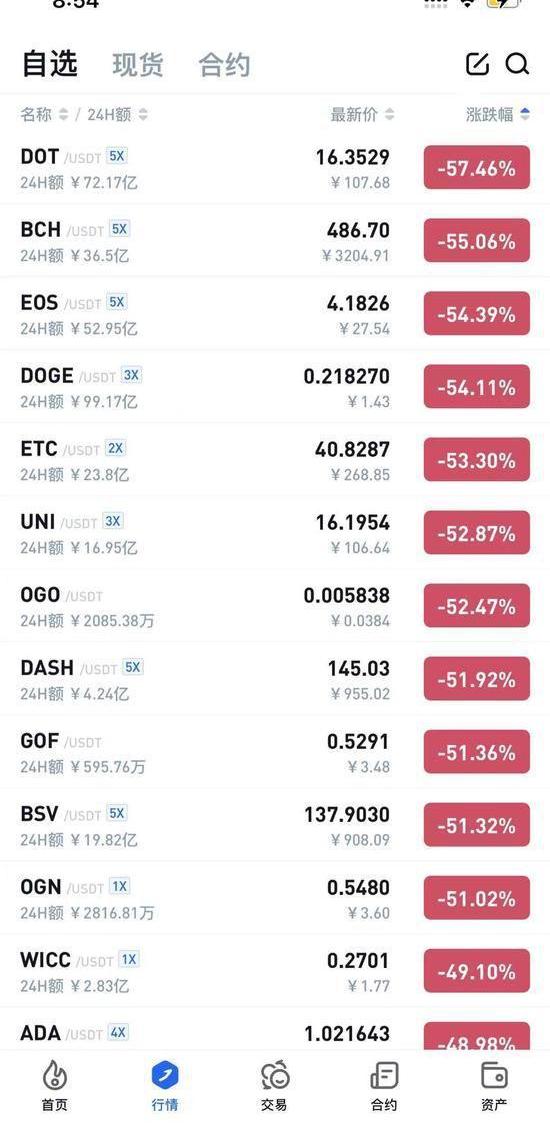550x1130 pixels.
Task: Sort by 最新价 latest price arrows
Action: point(389,114)
